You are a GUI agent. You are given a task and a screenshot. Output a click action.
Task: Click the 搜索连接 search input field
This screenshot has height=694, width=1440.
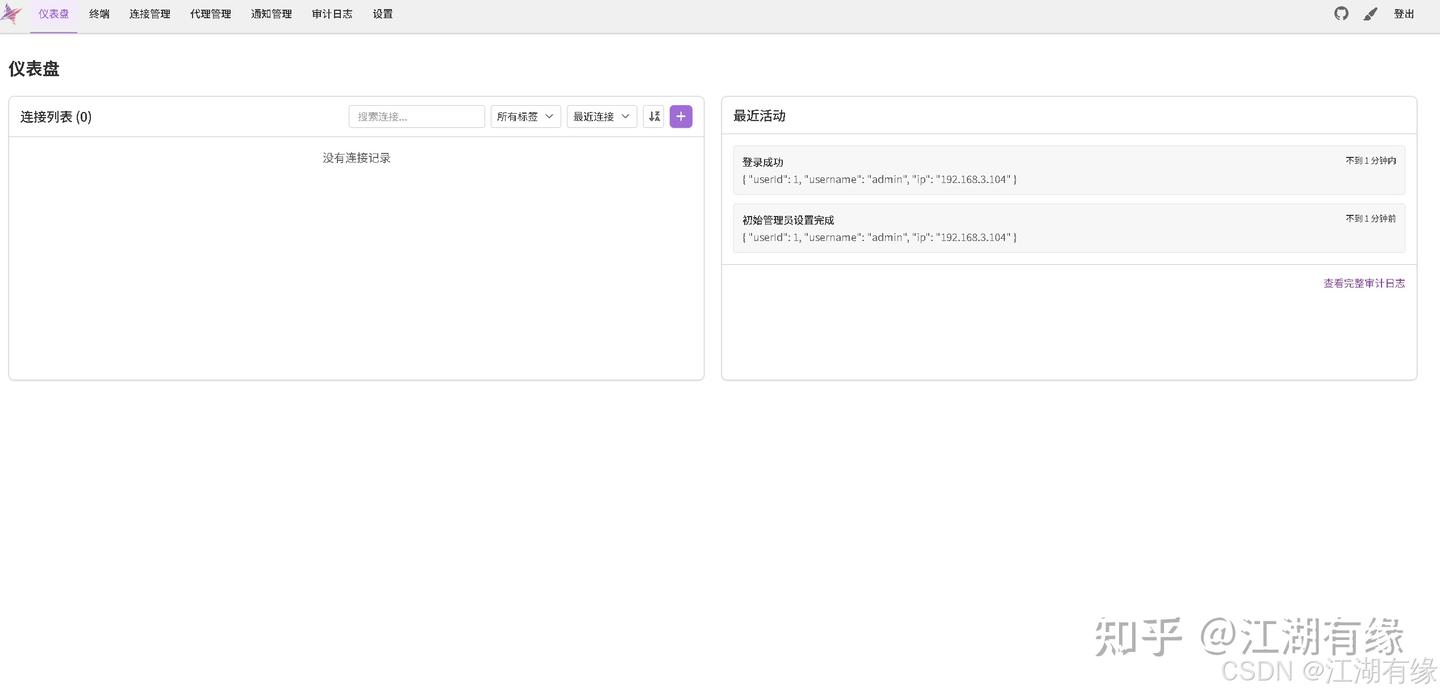point(416,116)
